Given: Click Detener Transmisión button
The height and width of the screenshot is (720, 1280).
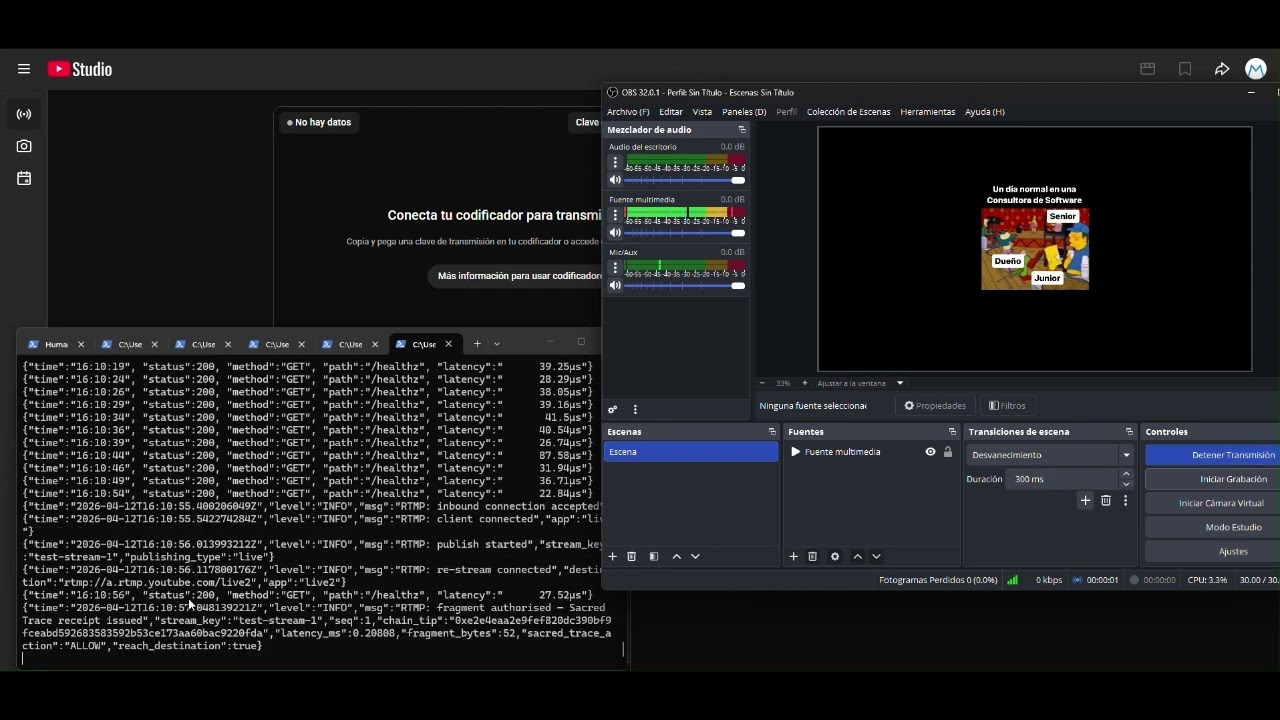Looking at the screenshot, I should (1213, 455).
